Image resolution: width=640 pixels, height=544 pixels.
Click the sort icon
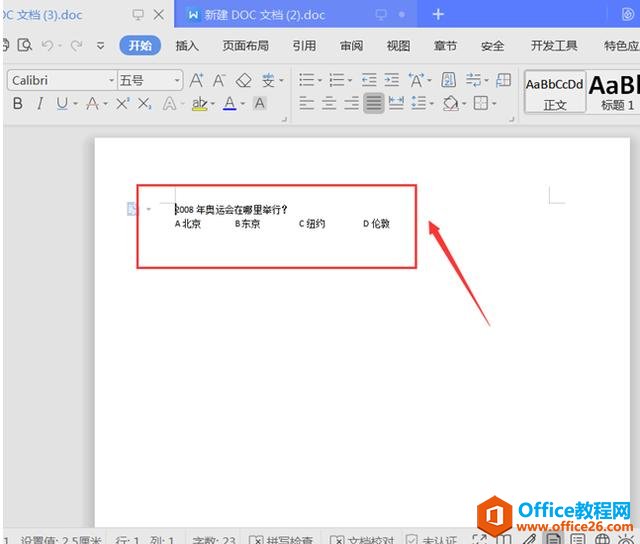448,80
